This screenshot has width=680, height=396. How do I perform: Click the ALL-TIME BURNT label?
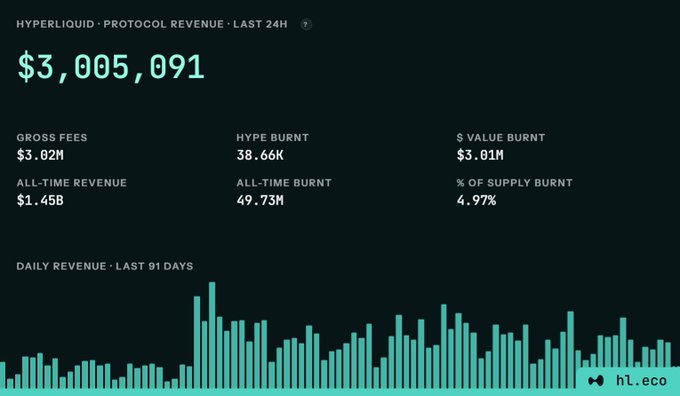click(x=284, y=183)
